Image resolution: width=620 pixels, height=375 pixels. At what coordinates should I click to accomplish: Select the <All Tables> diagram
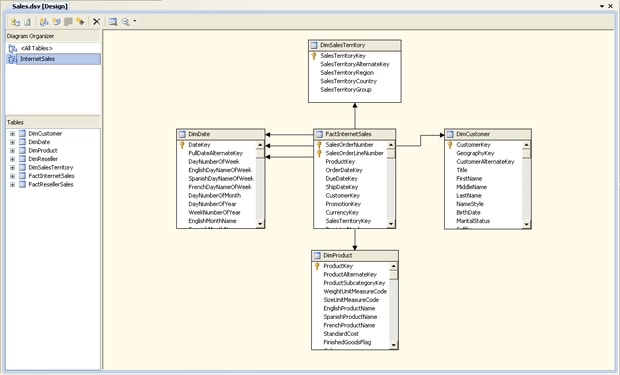[x=36, y=48]
